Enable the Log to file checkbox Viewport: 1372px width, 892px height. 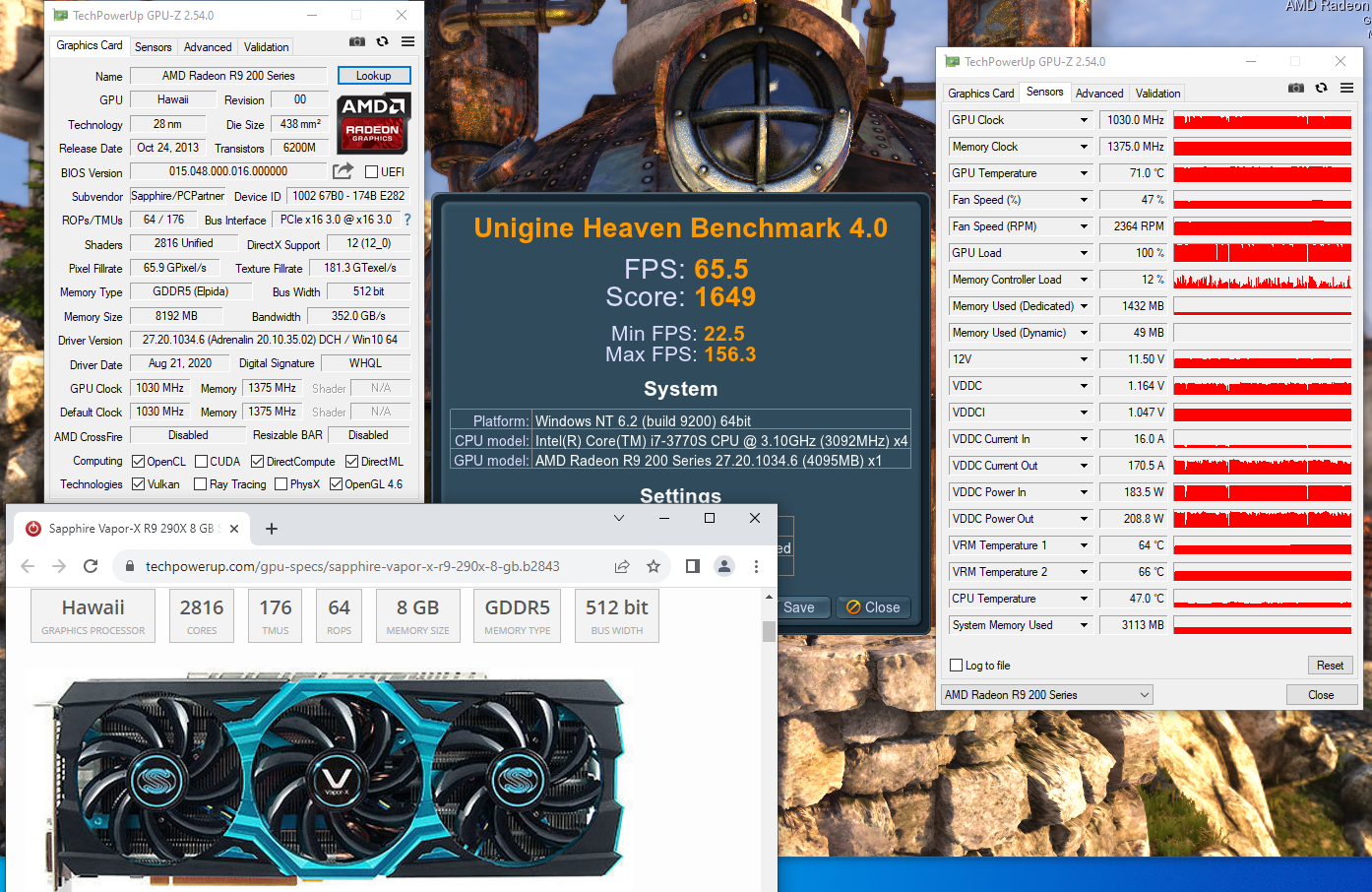(956, 666)
